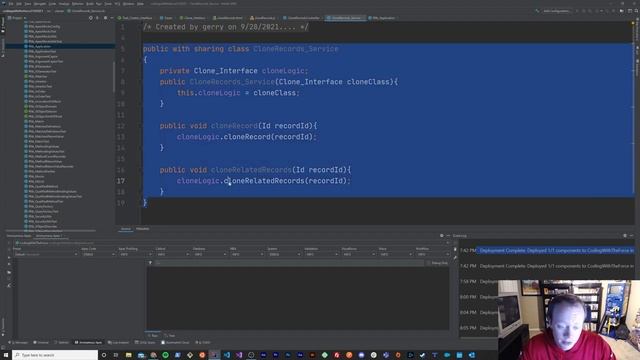Viewport: 640px width, 360px height.
Task: Open the TODO tool window tab
Action: 203,342
